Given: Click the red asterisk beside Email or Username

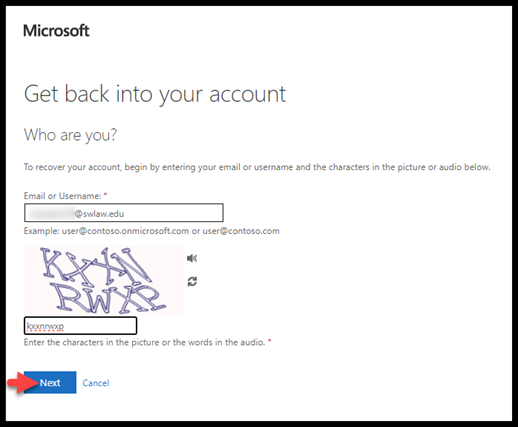Looking at the screenshot, I should 105,194.
